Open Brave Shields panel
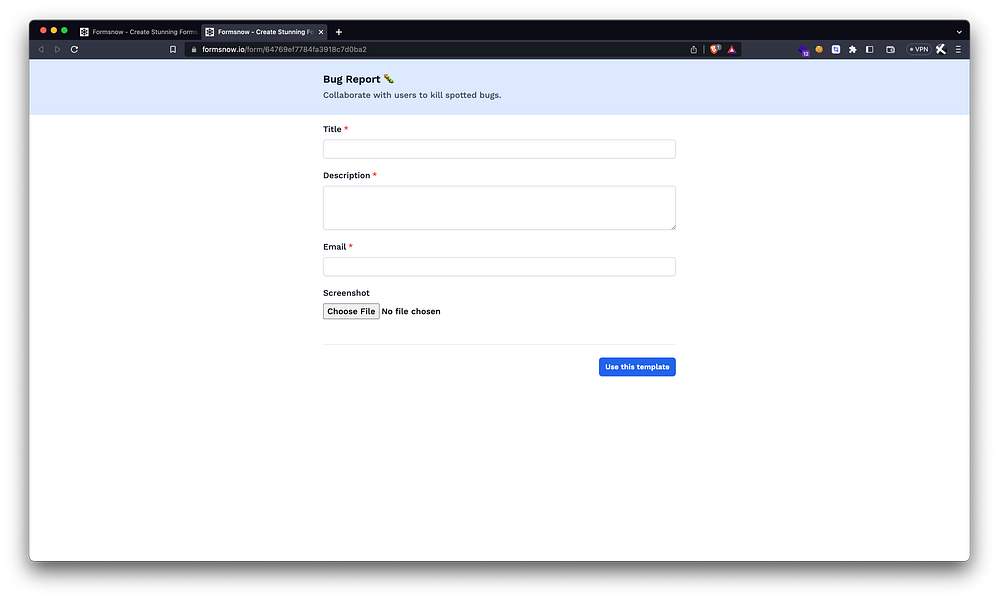 coord(715,49)
